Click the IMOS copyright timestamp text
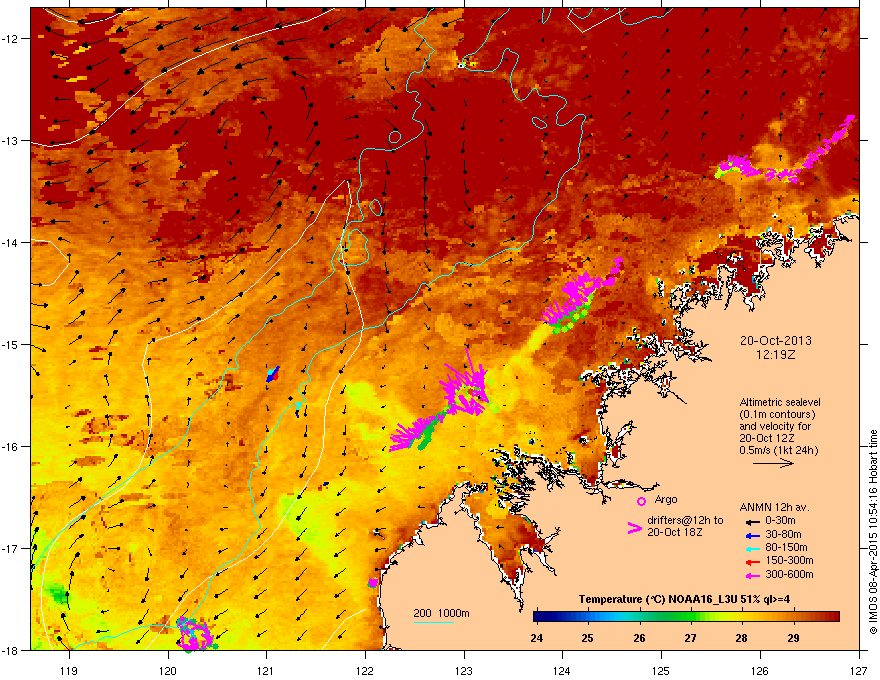 [873, 532]
